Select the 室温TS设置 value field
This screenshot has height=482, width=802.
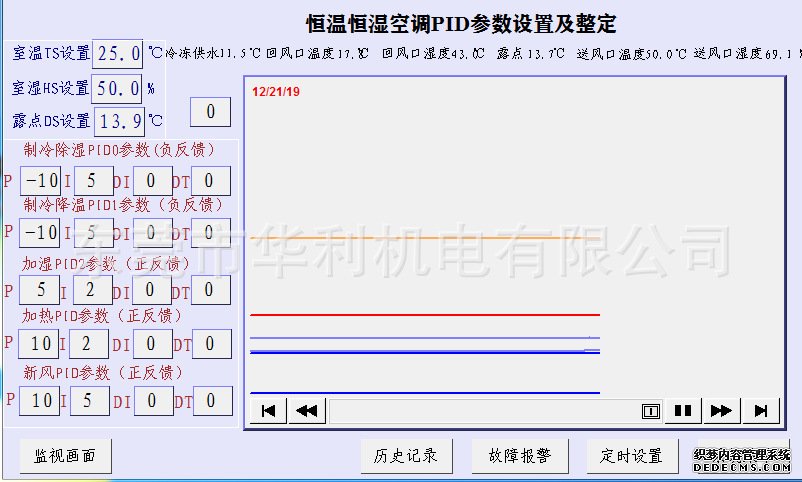point(117,54)
